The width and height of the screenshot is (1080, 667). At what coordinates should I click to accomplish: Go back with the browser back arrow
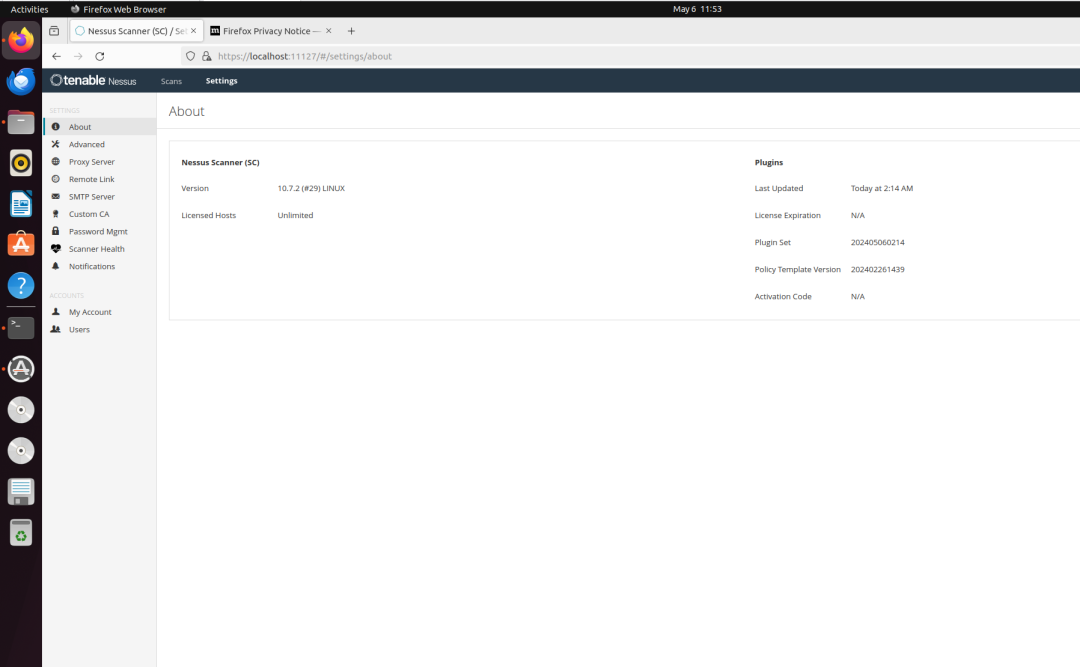pos(56,57)
